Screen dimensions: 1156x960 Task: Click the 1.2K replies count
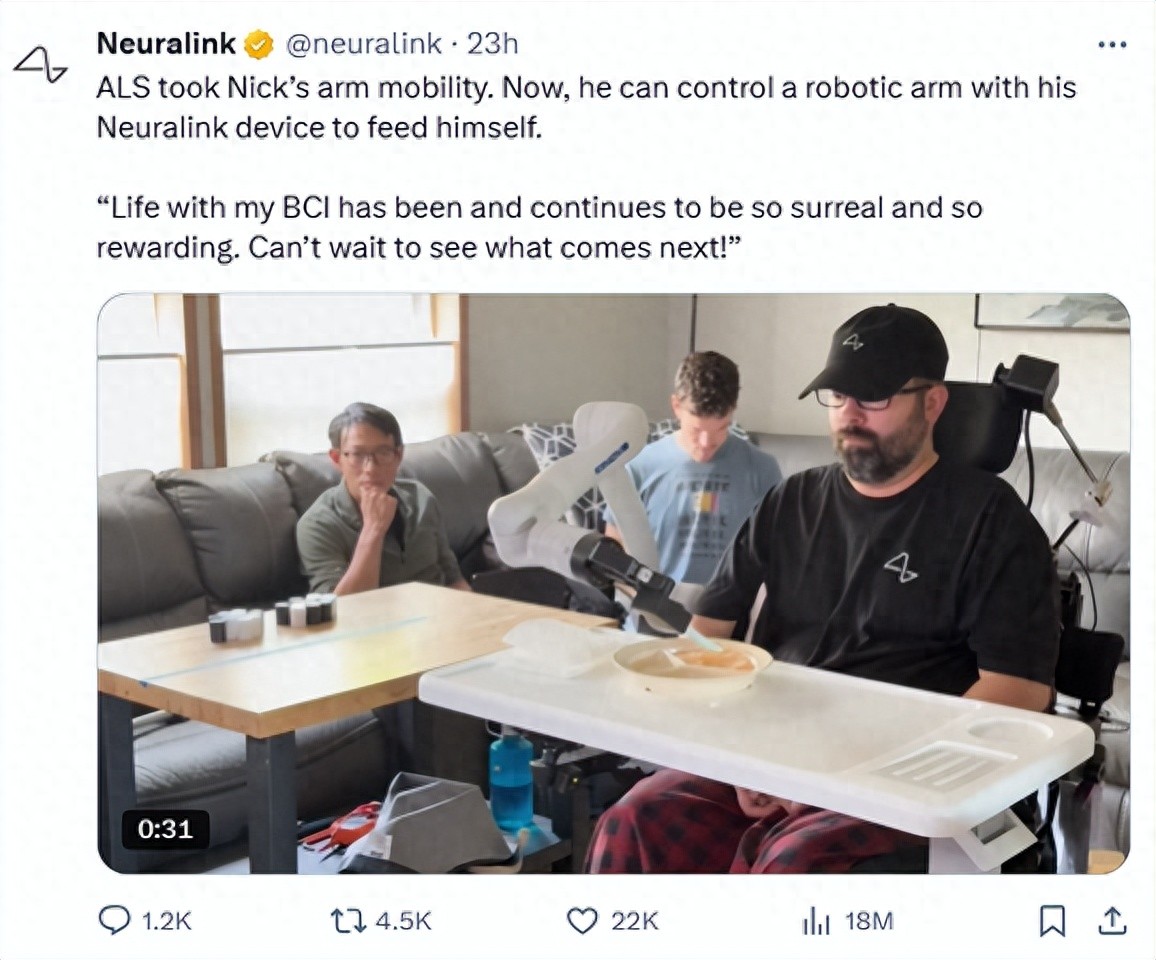[168, 921]
